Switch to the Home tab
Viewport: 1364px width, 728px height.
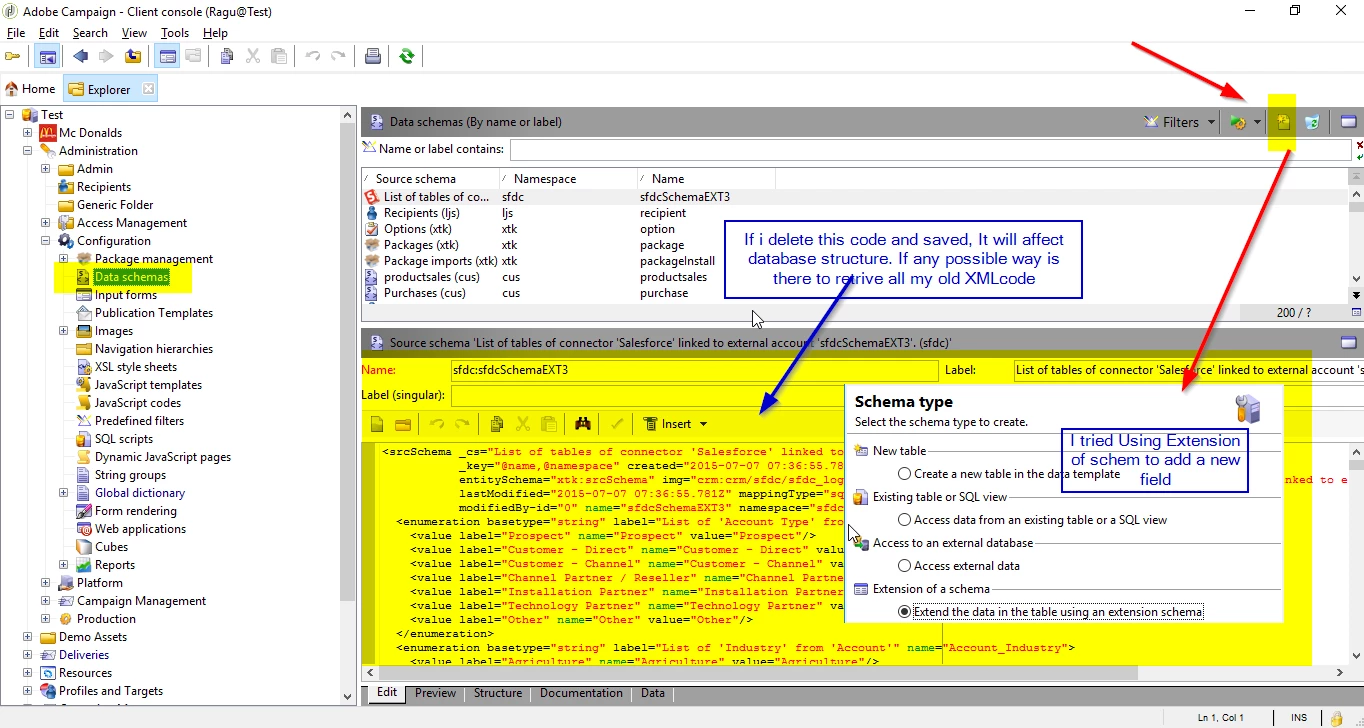click(31, 89)
